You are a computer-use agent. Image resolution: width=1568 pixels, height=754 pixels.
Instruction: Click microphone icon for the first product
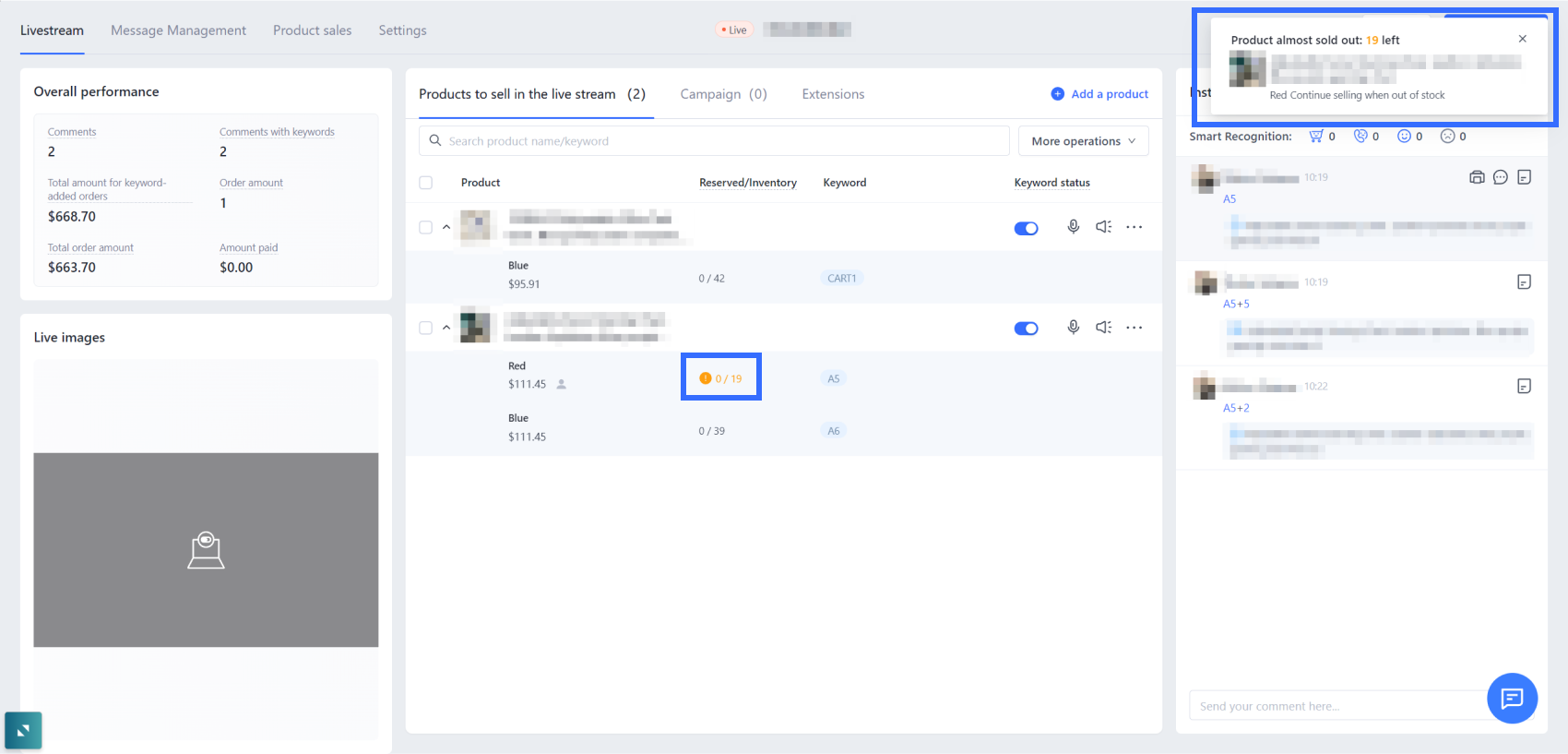[x=1073, y=227]
